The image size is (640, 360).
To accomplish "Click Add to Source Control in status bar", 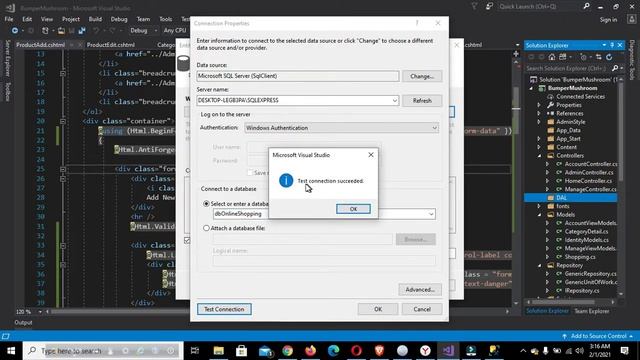I will tap(598, 336).
